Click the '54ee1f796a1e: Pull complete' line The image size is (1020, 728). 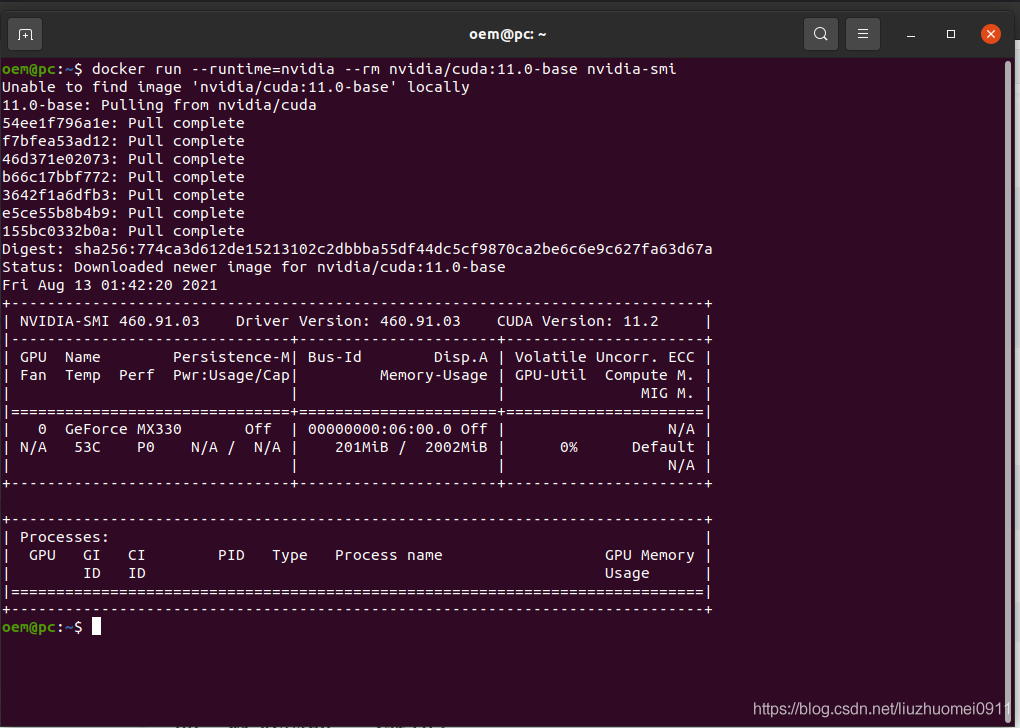(124, 123)
